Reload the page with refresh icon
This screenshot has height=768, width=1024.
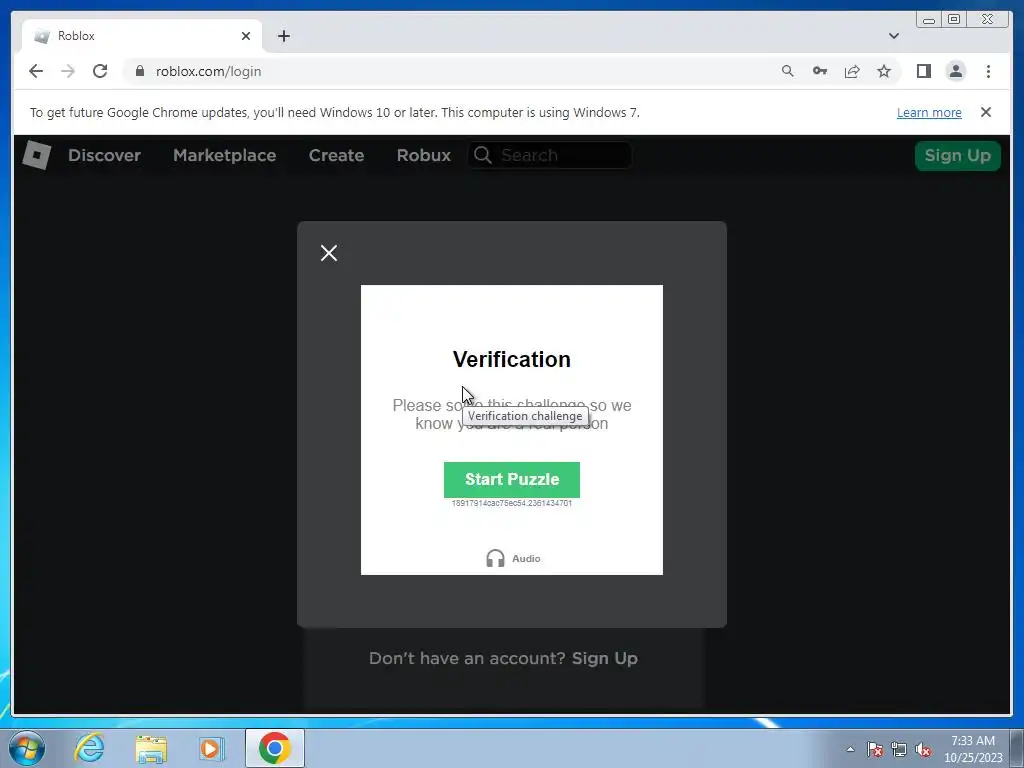click(100, 71)
